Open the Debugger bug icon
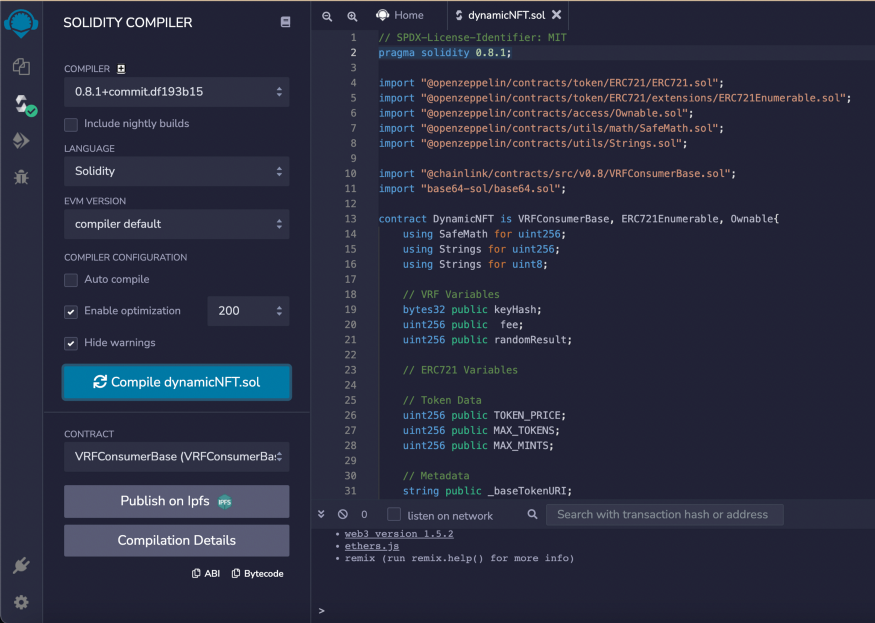Image resolution: width=875 pixels, height=623 pixels. point(21,178)
